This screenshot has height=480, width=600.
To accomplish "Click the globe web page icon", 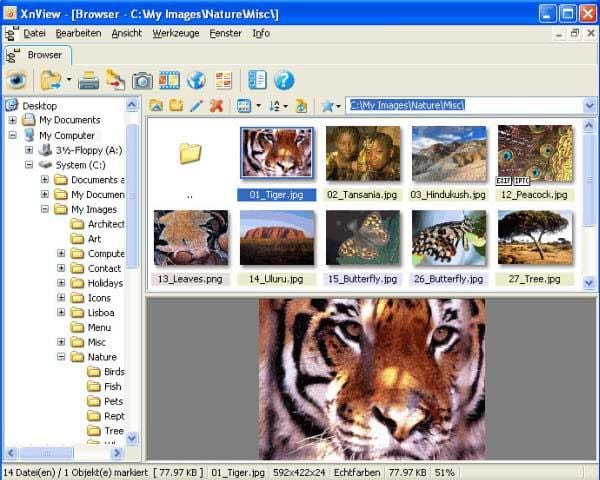I will [196, 80].
